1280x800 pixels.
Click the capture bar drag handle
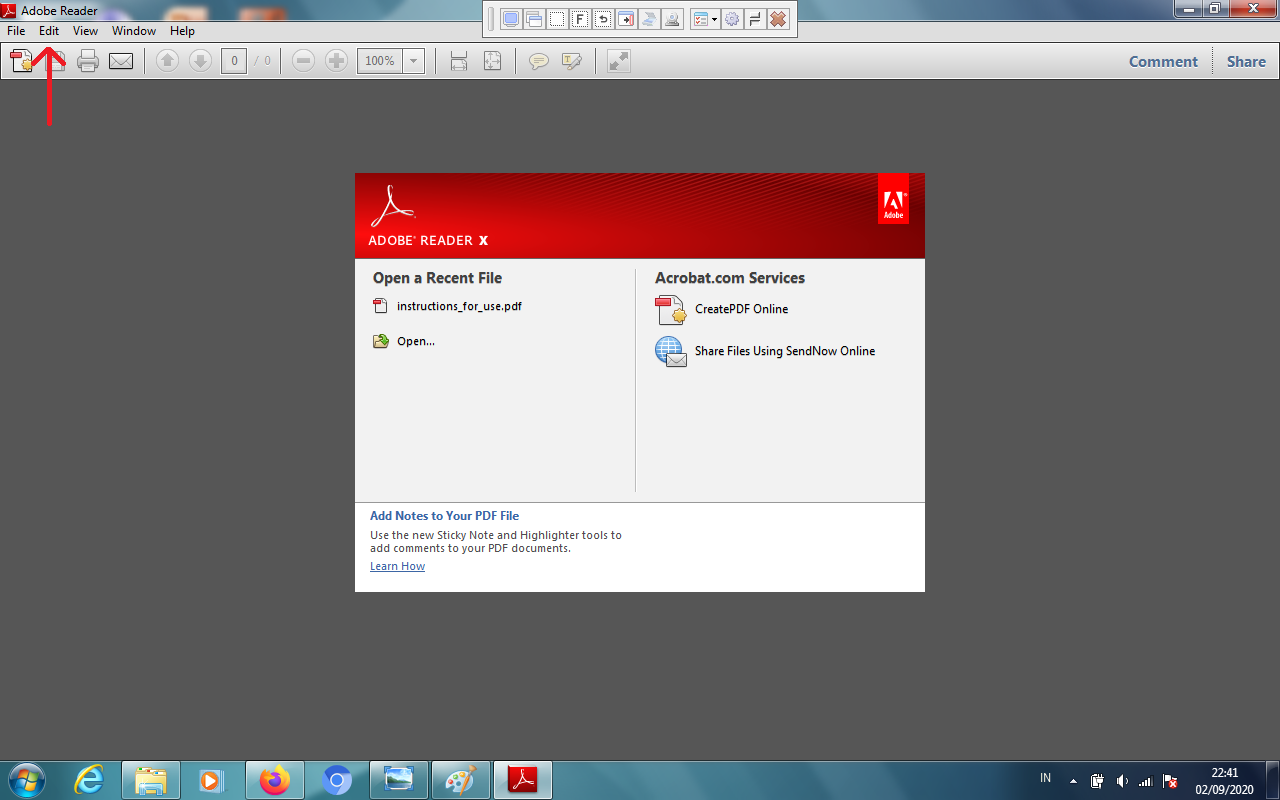pyautogui.click(x=491, y=19)
